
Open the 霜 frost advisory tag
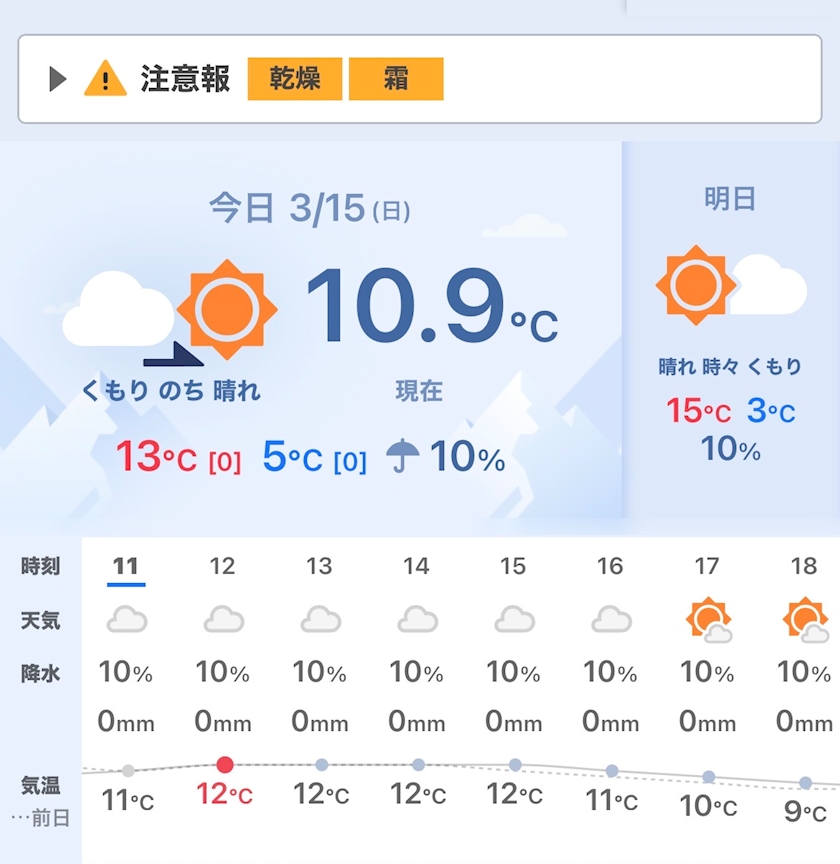[x=395, y=79]
